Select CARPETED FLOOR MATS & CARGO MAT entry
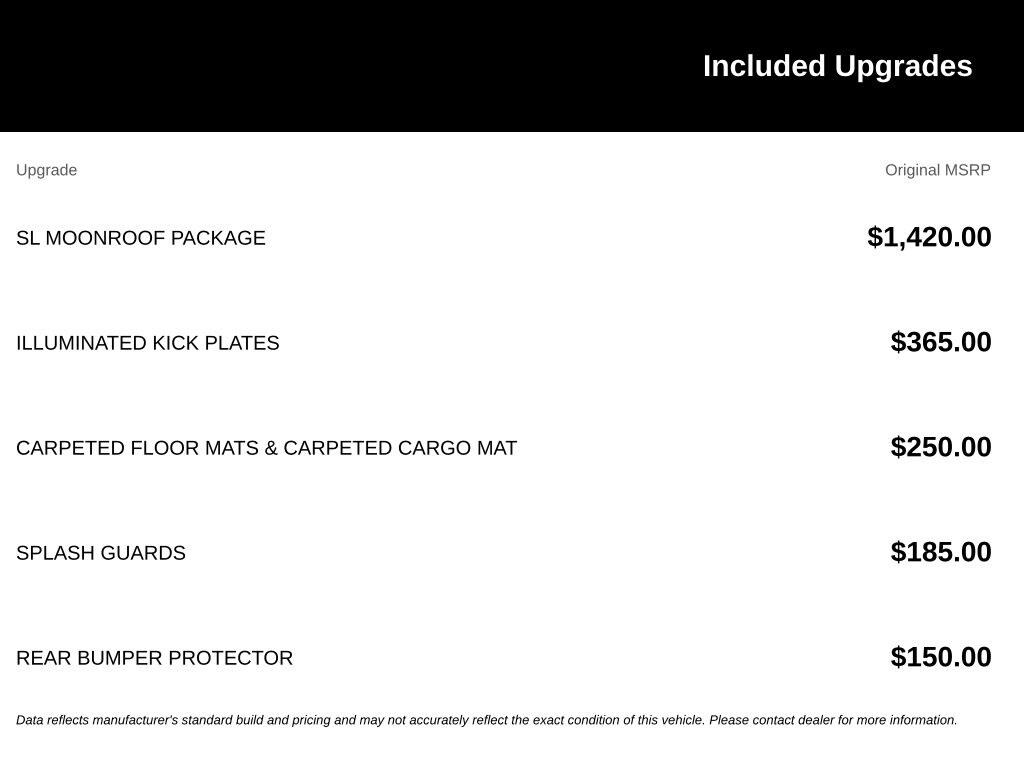This screenshot has width=1024, height=768. 266,448
